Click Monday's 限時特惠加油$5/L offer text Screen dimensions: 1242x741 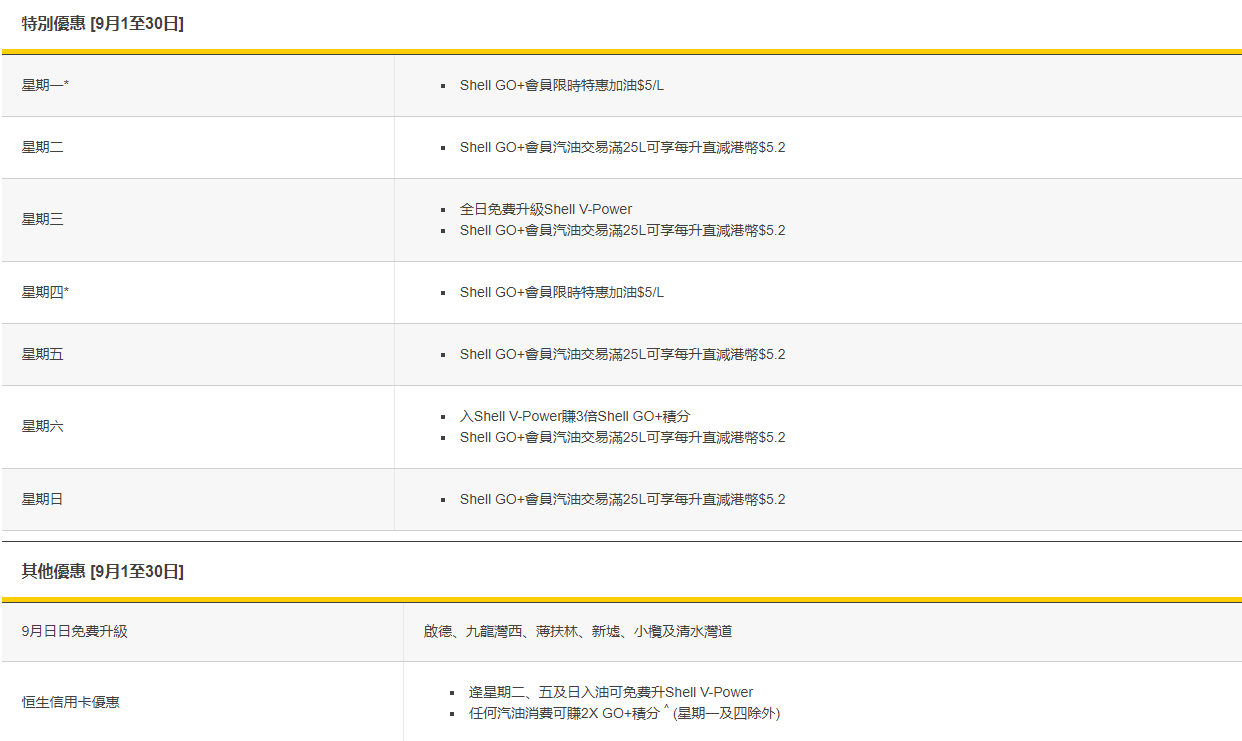pyautogui.click(x=561, y=85)
